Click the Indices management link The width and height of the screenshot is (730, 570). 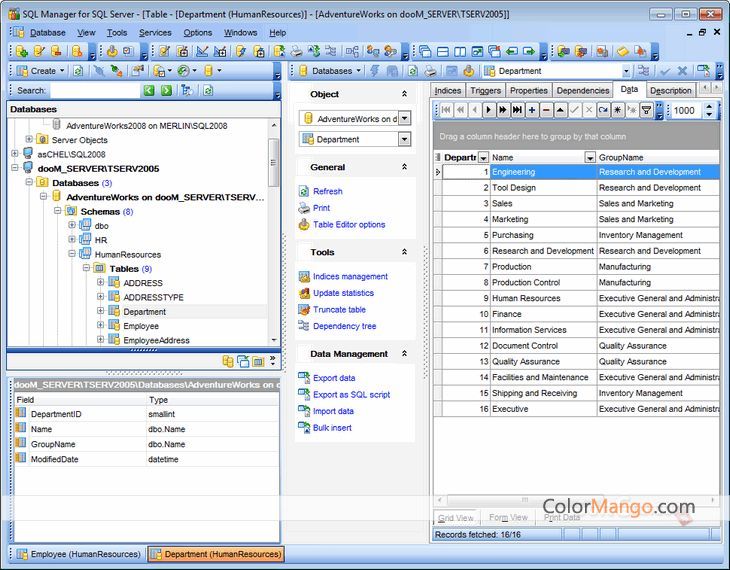350,276
